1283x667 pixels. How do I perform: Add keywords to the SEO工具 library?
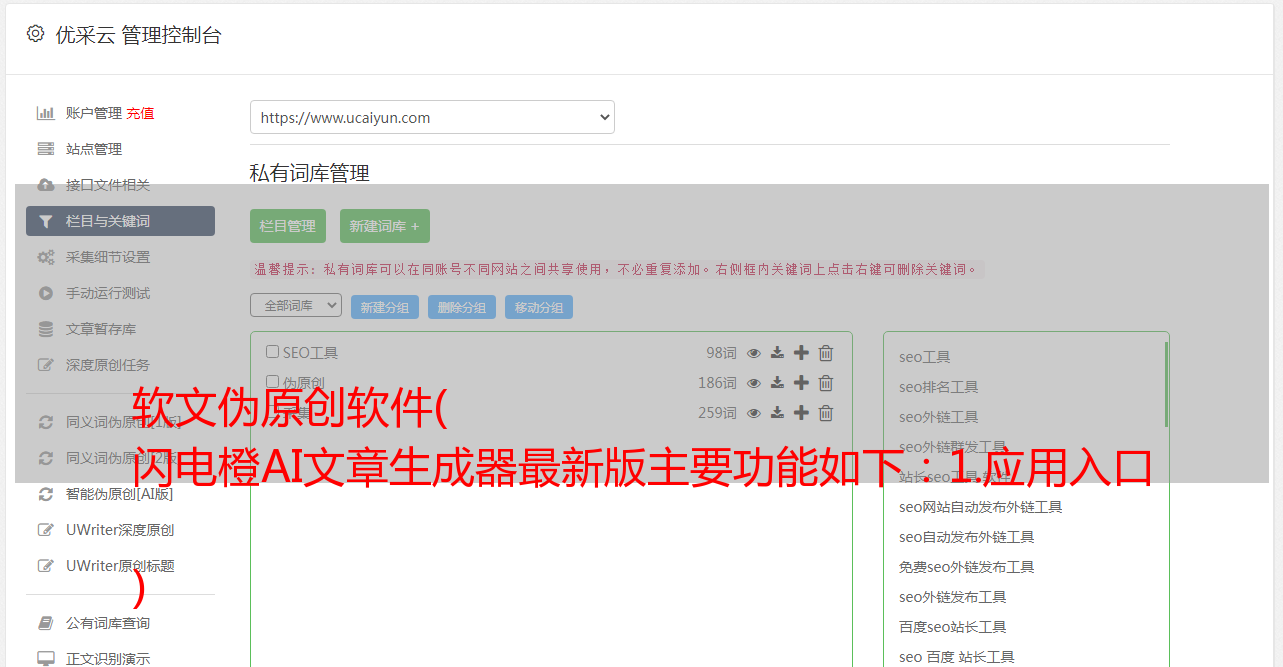point(801,353)
